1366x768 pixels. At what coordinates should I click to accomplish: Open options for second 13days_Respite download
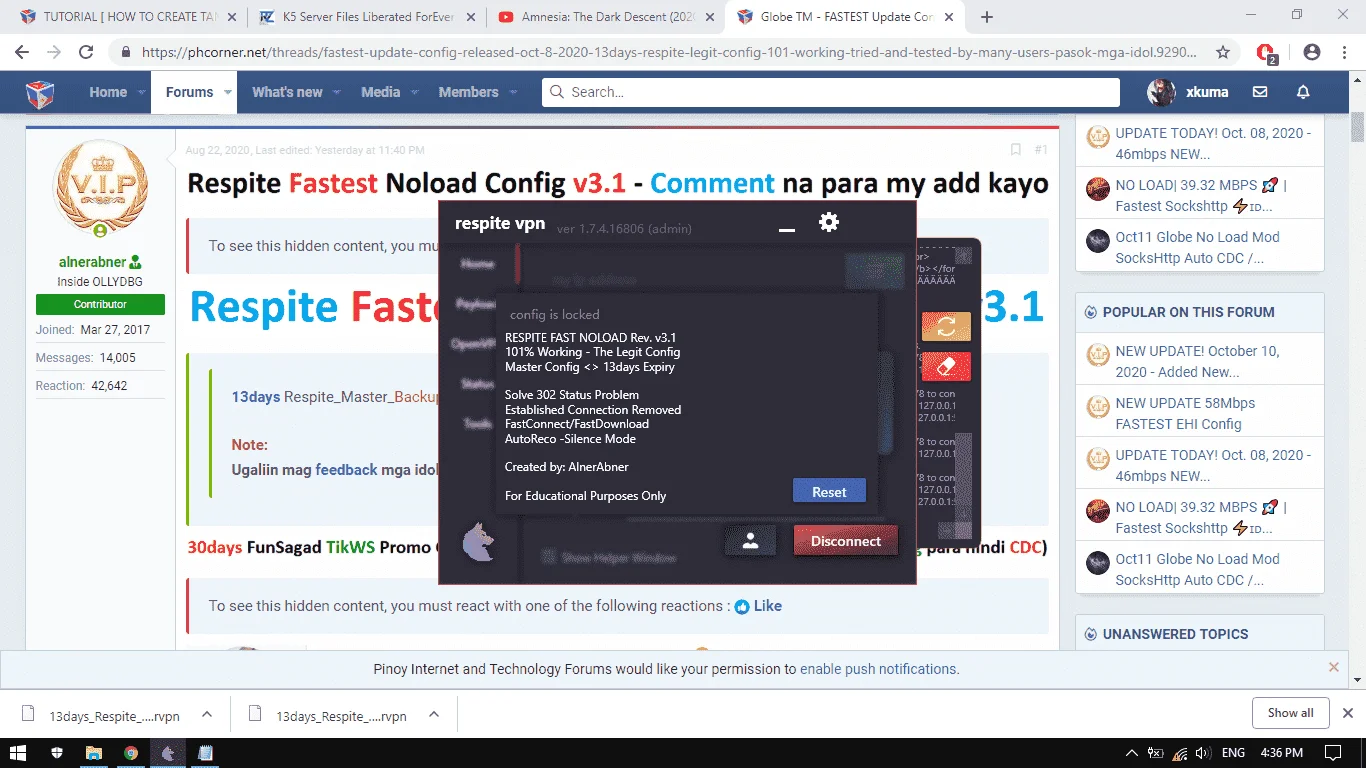coord(433,715)
